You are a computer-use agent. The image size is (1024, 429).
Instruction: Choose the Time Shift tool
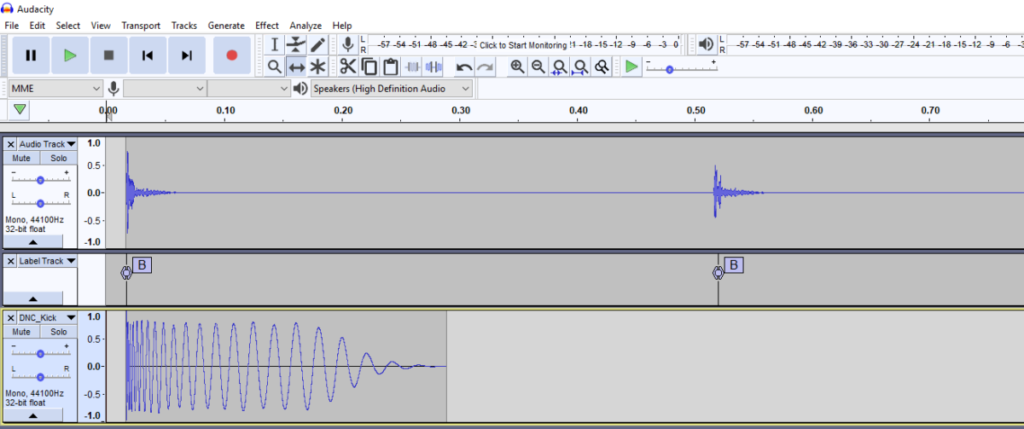pos(296,67)
